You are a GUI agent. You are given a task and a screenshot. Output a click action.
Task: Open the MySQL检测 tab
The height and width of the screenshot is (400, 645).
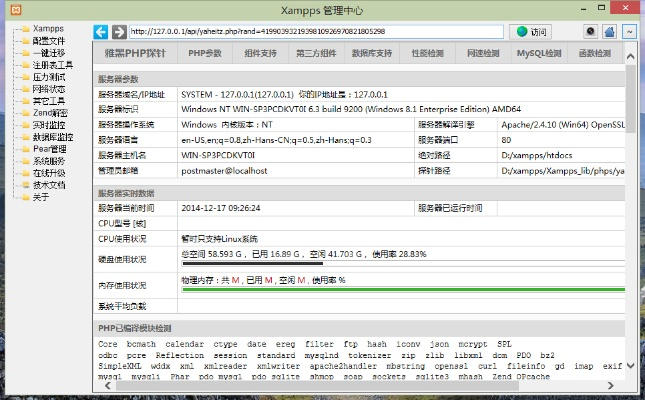[x=538, y=52]
